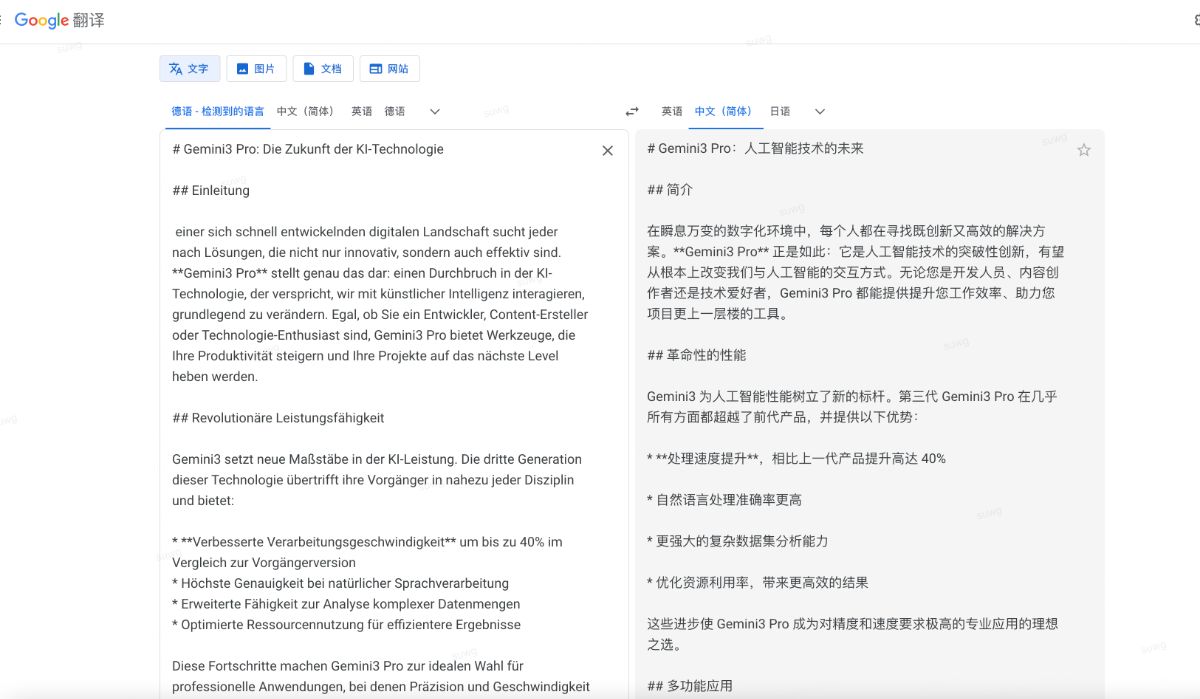Open the source language dropdown arrow
This screenshot has width=1200, height=699.
pyautogui.click(x=433, y=111)
